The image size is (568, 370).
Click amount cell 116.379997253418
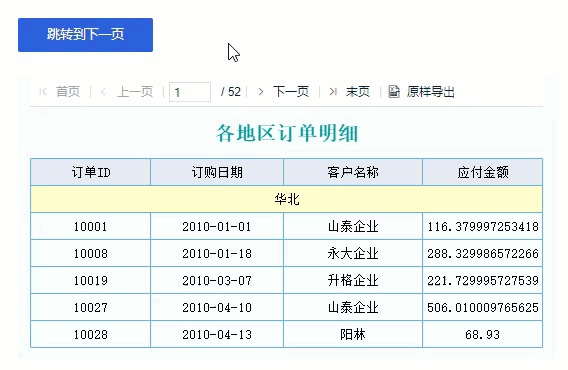[x=483, y=226]
